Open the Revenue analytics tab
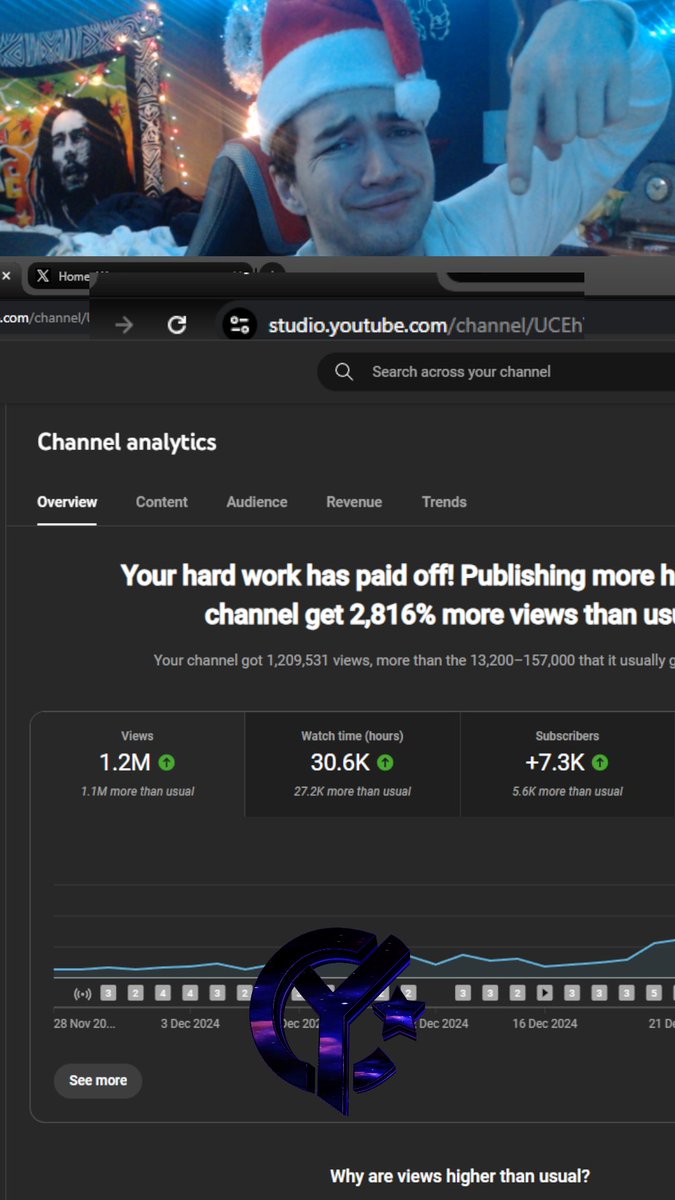 [354, 502]
